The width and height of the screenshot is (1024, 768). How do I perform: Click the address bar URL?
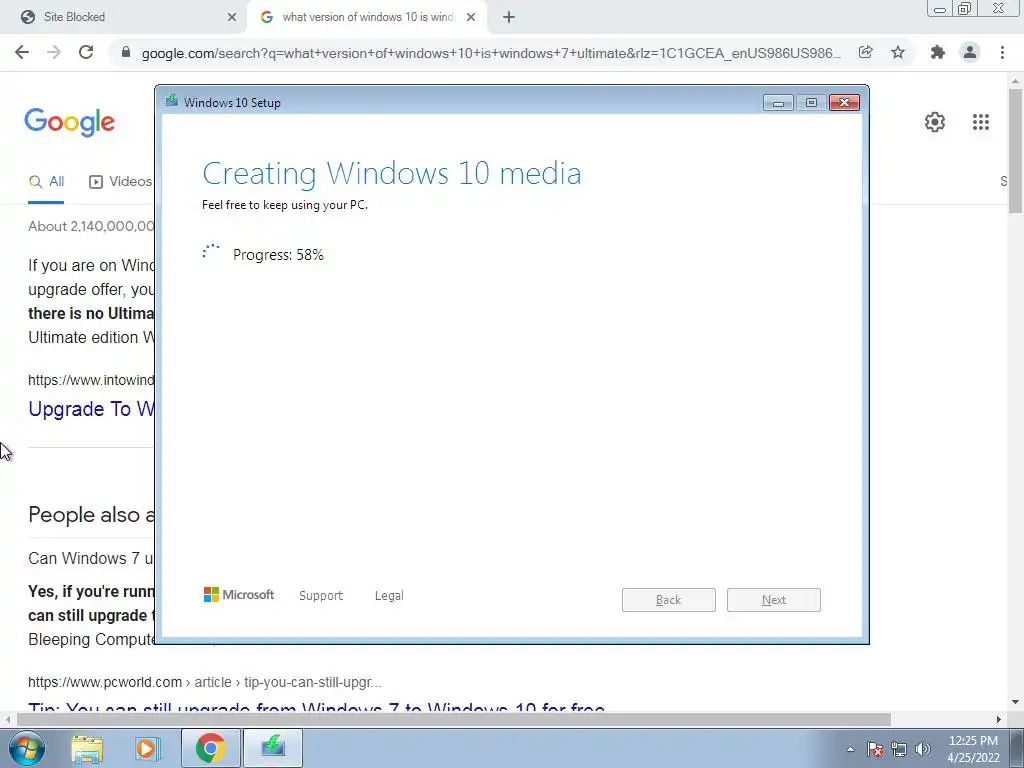click(491, 53)
